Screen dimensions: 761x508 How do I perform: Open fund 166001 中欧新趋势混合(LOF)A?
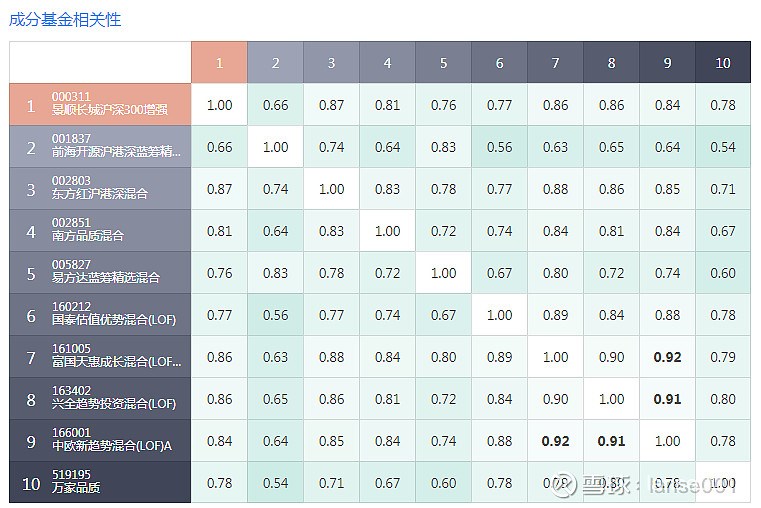click(100, 441)
